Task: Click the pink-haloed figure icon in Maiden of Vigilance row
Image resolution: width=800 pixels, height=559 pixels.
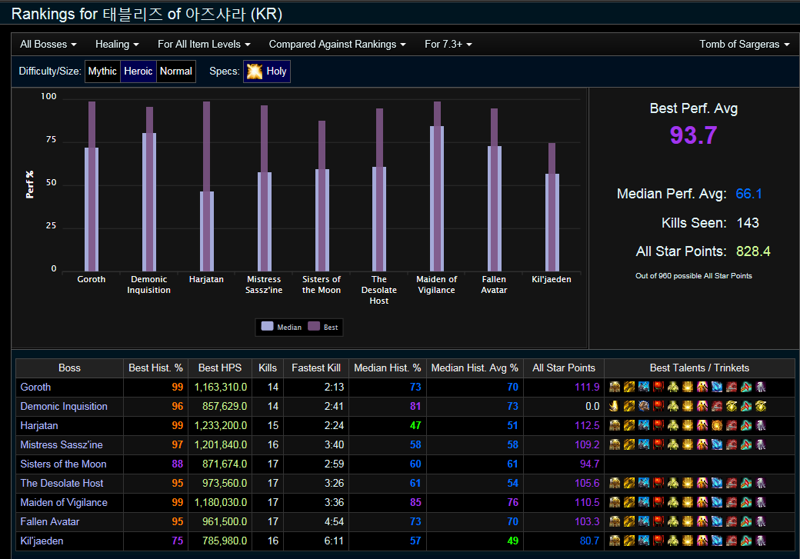Action: (x=703, y=502)
